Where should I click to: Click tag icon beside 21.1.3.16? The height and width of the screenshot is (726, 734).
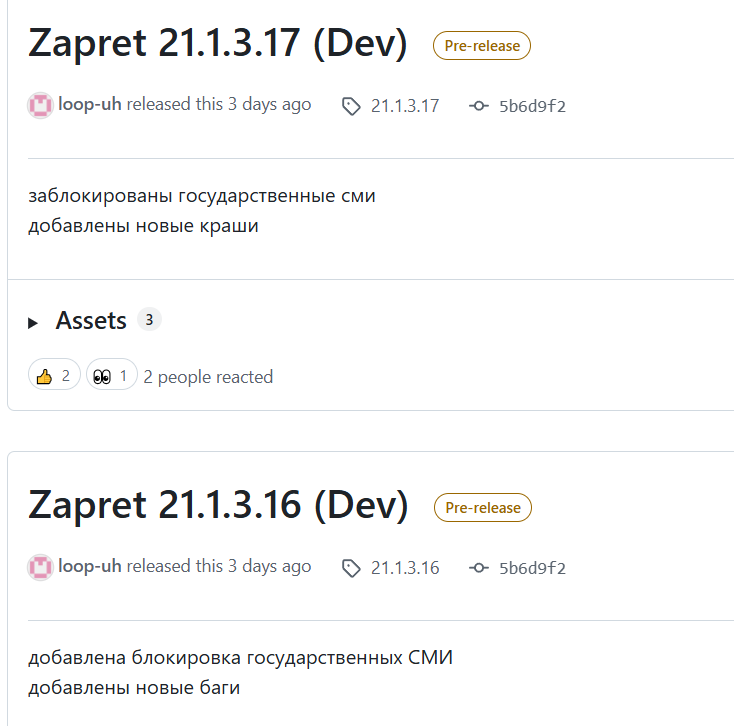tap(351, 568)
